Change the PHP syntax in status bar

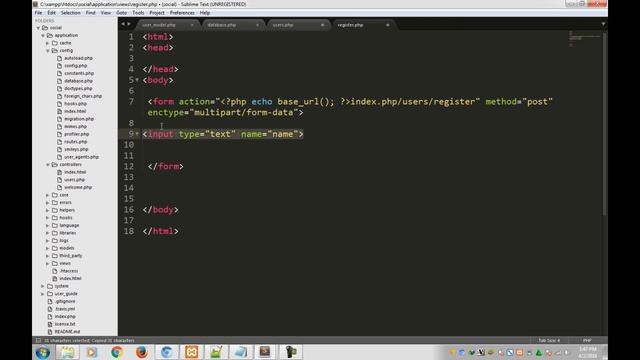click(587, 340)
